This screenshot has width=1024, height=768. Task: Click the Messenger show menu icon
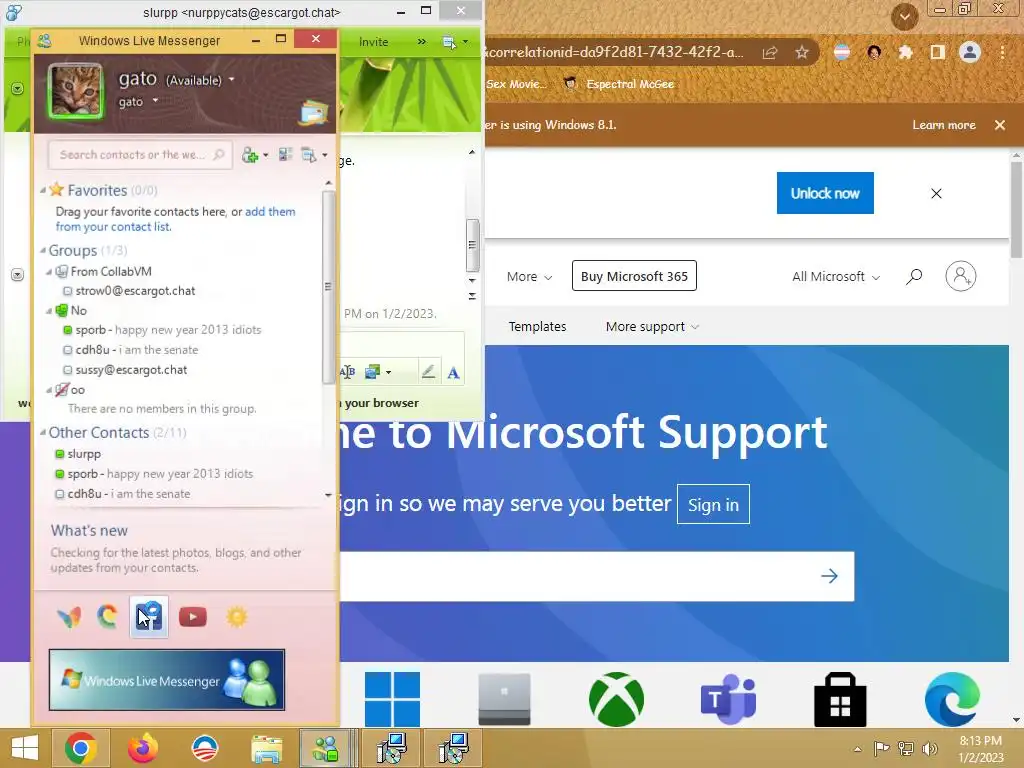pyautogui.click(x=309, y=155)
